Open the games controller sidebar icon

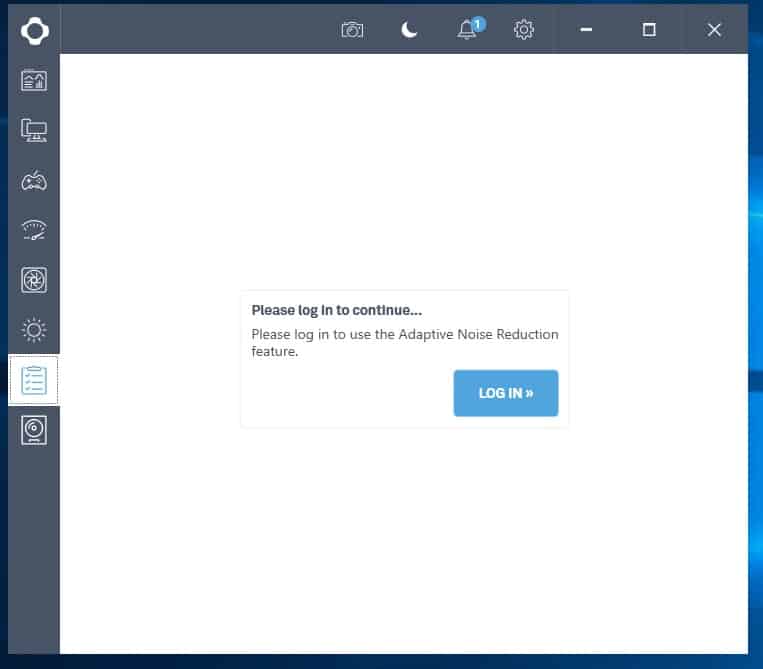click(34, 181)
